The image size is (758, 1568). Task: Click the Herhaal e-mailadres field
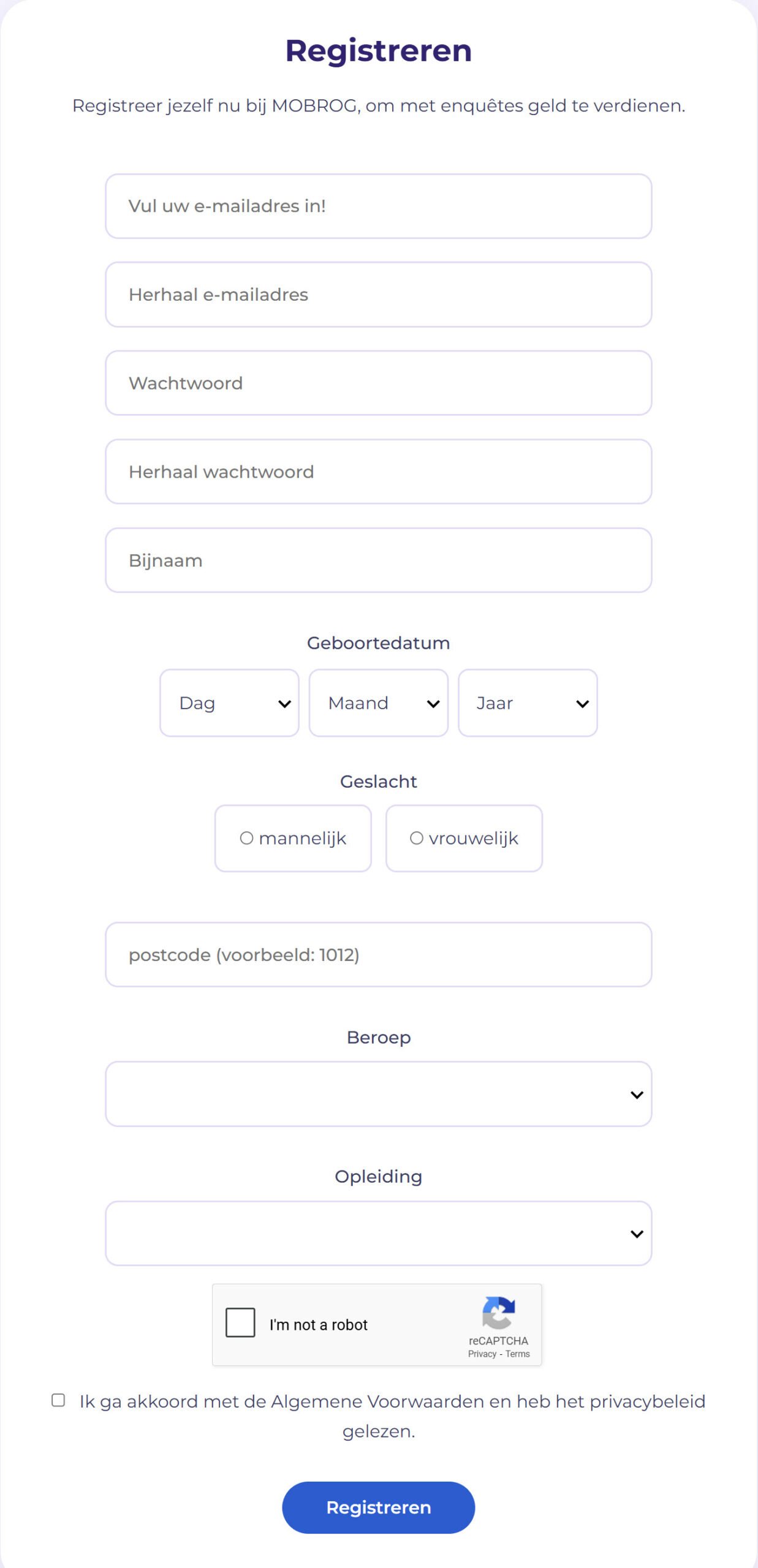coord(378,295)
